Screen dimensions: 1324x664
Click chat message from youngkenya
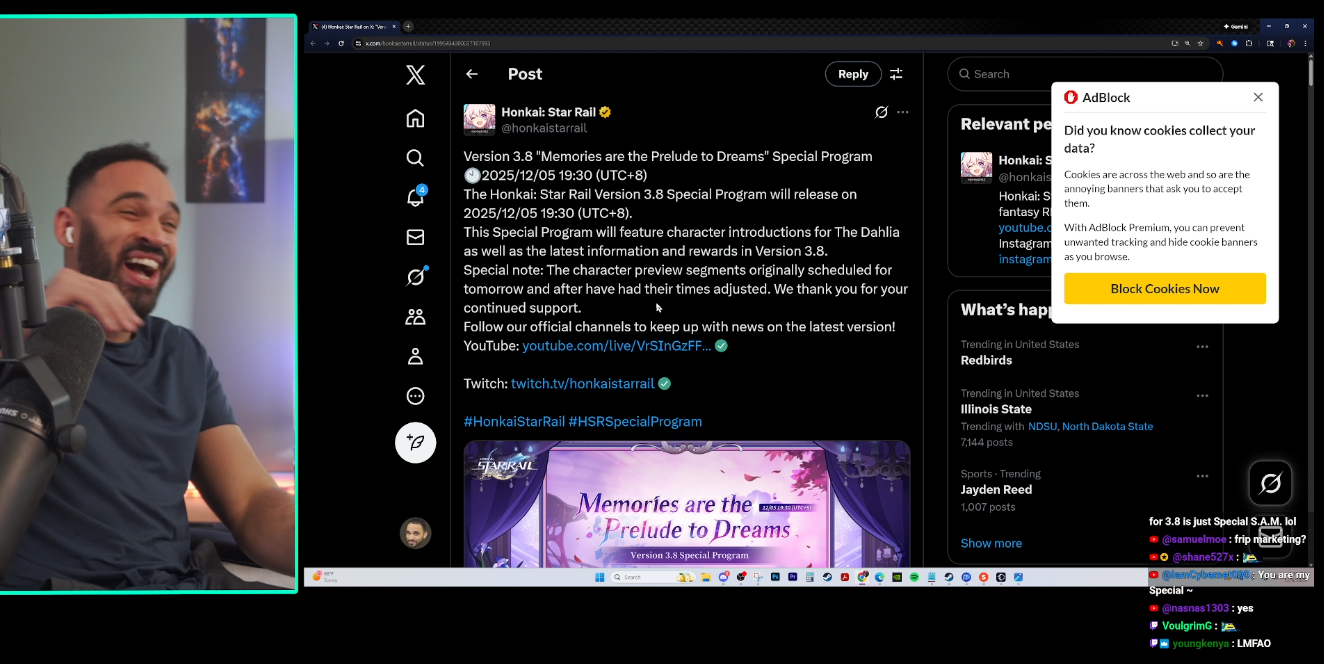1210,643
